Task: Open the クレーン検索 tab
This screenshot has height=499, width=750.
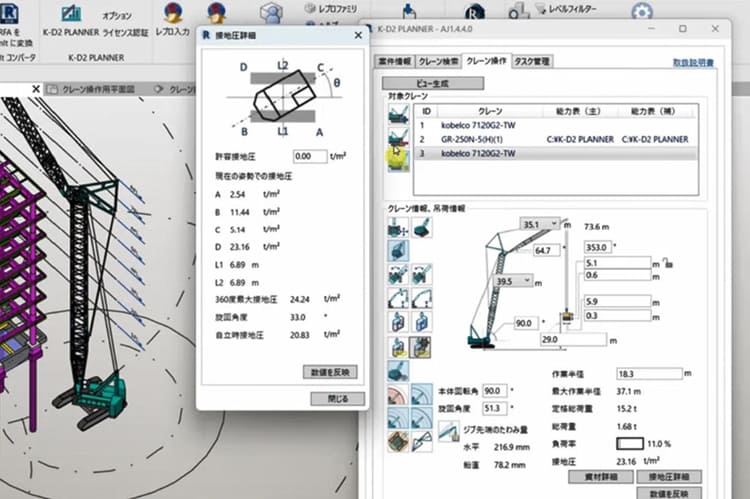Action: tap(440, 61)
